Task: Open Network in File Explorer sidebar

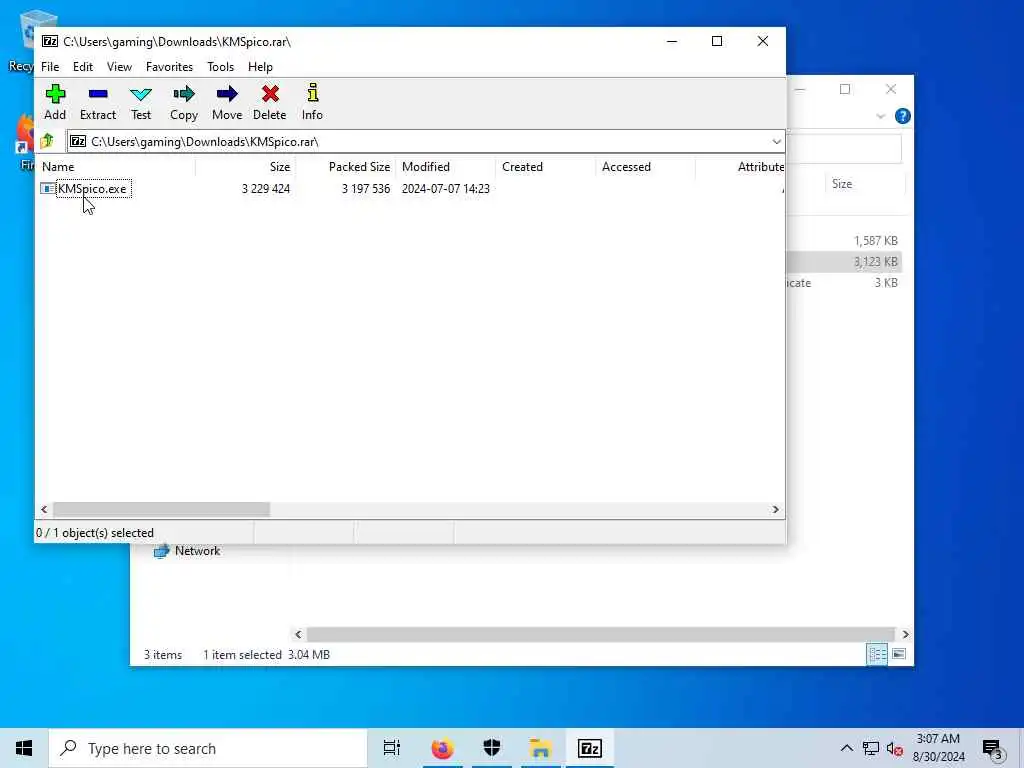Action: (188, 551)
